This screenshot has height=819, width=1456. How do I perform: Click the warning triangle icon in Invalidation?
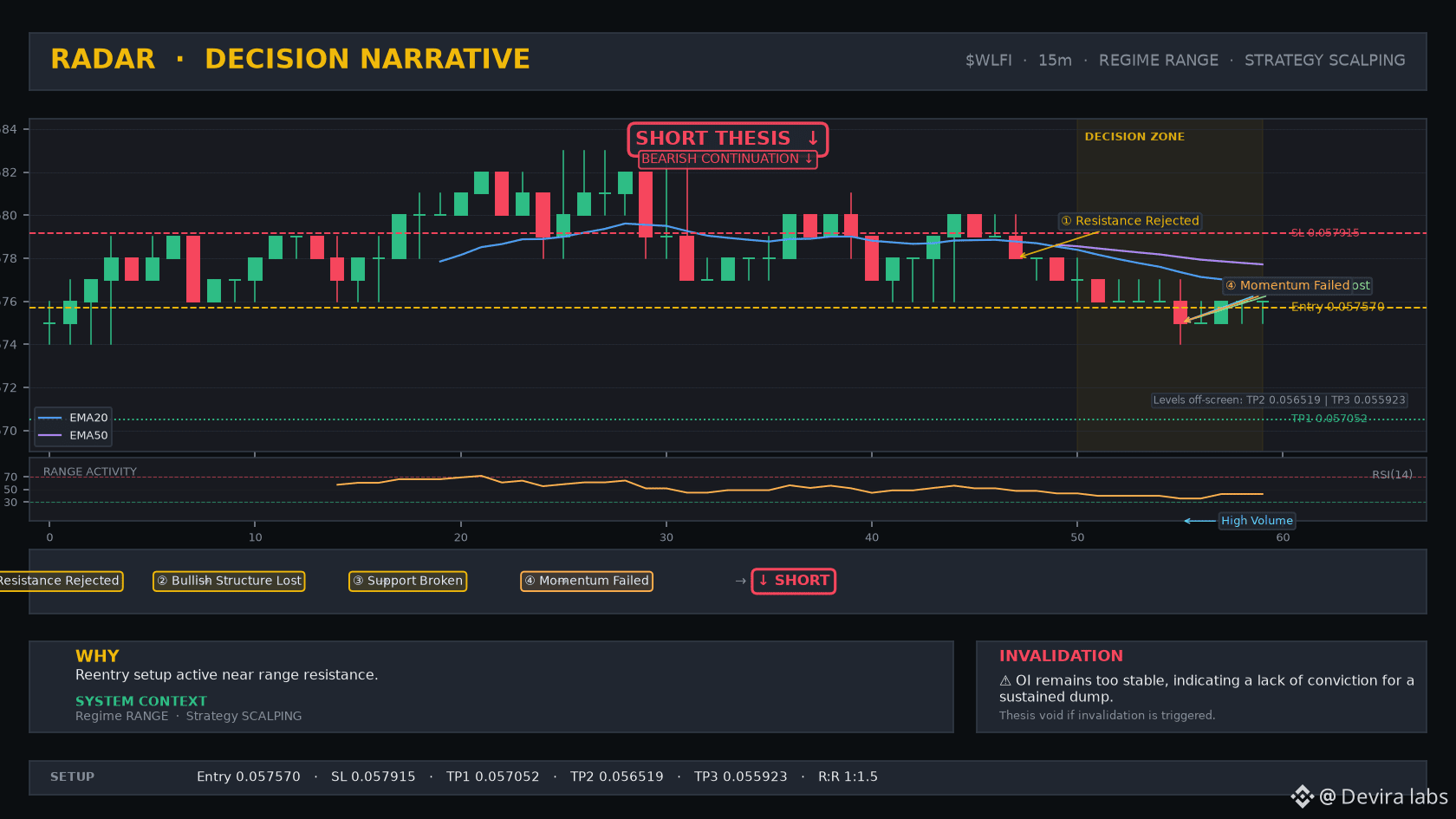click(x=1005, y=681)
